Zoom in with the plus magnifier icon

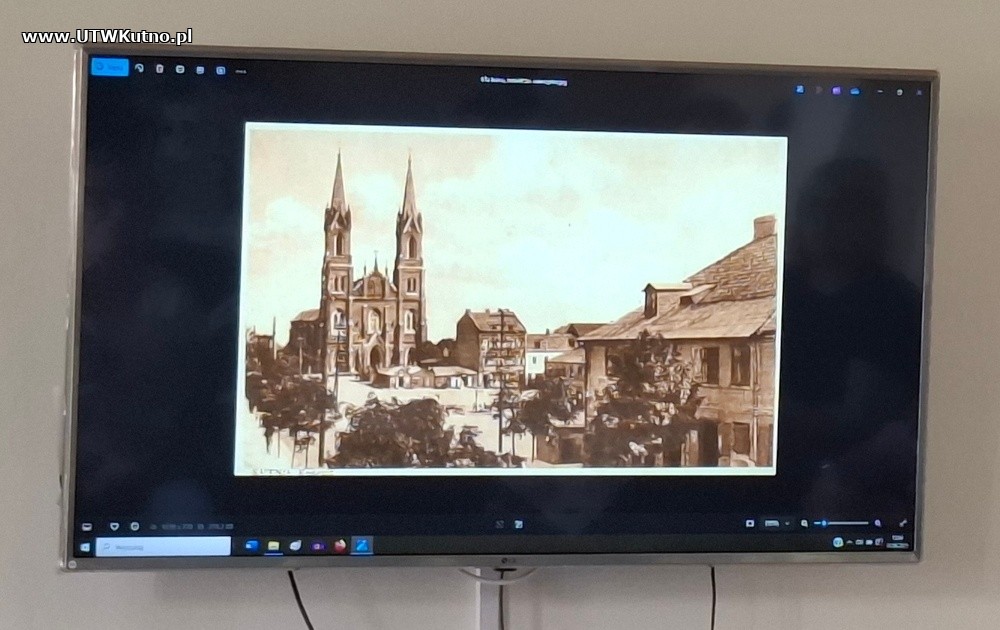point(878,524)
